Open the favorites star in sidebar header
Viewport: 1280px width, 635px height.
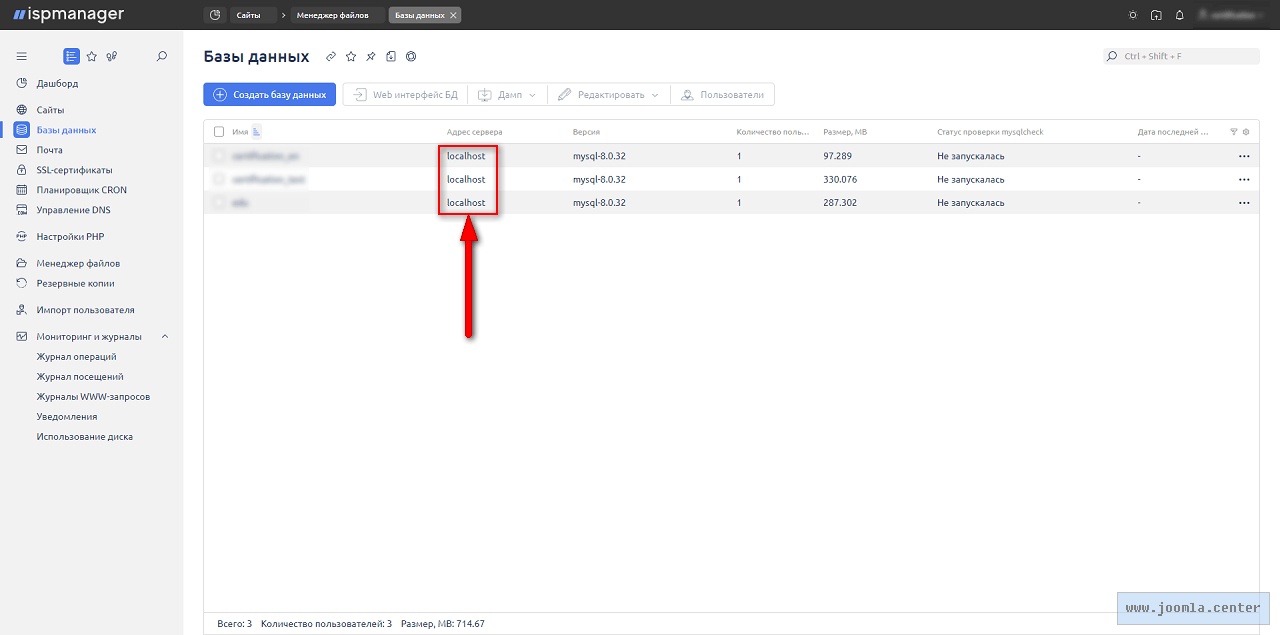pyautogui.click(x=91, y=57)
